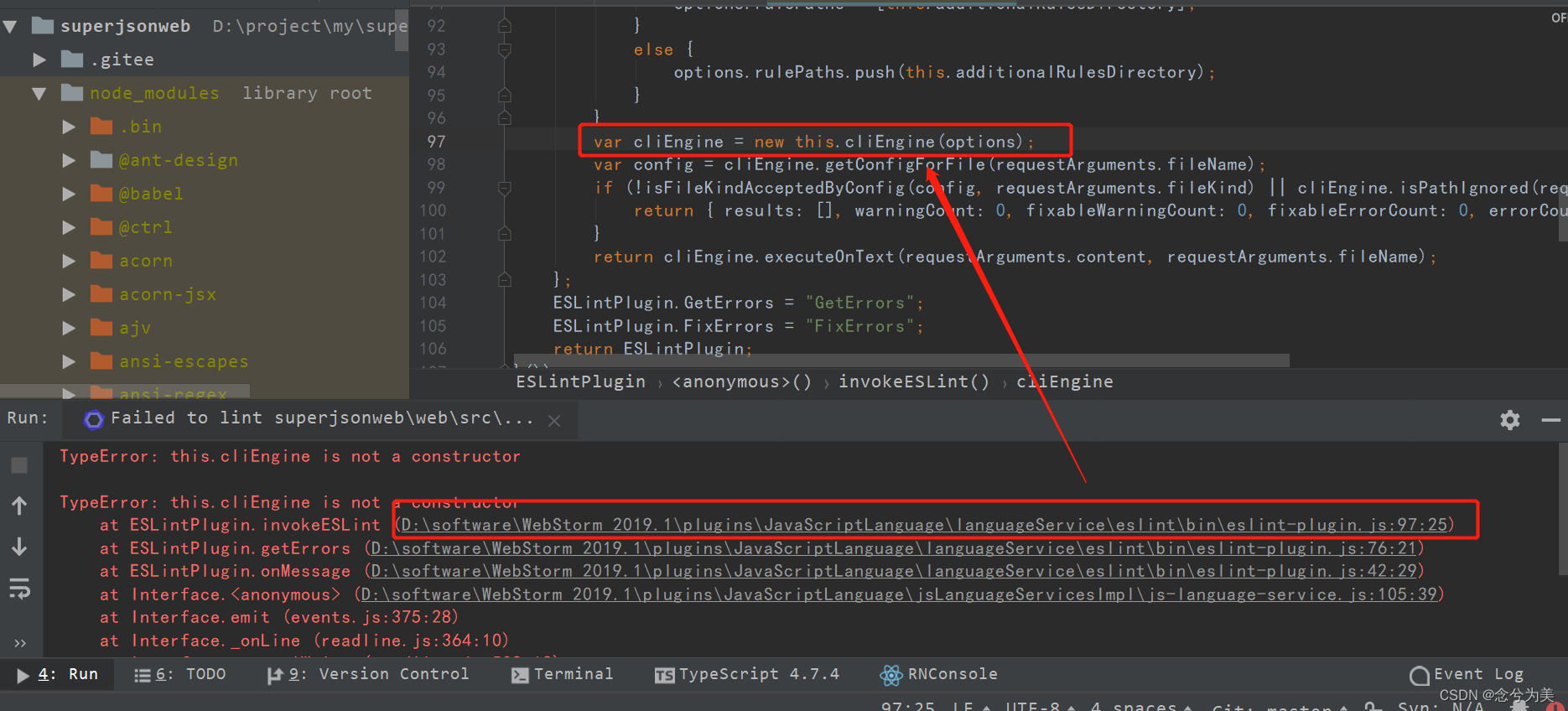The height and width of the screenshot is (711, 1568).
Task: Click the cliEngine breadcrumb
Action: click(1065, 381)
